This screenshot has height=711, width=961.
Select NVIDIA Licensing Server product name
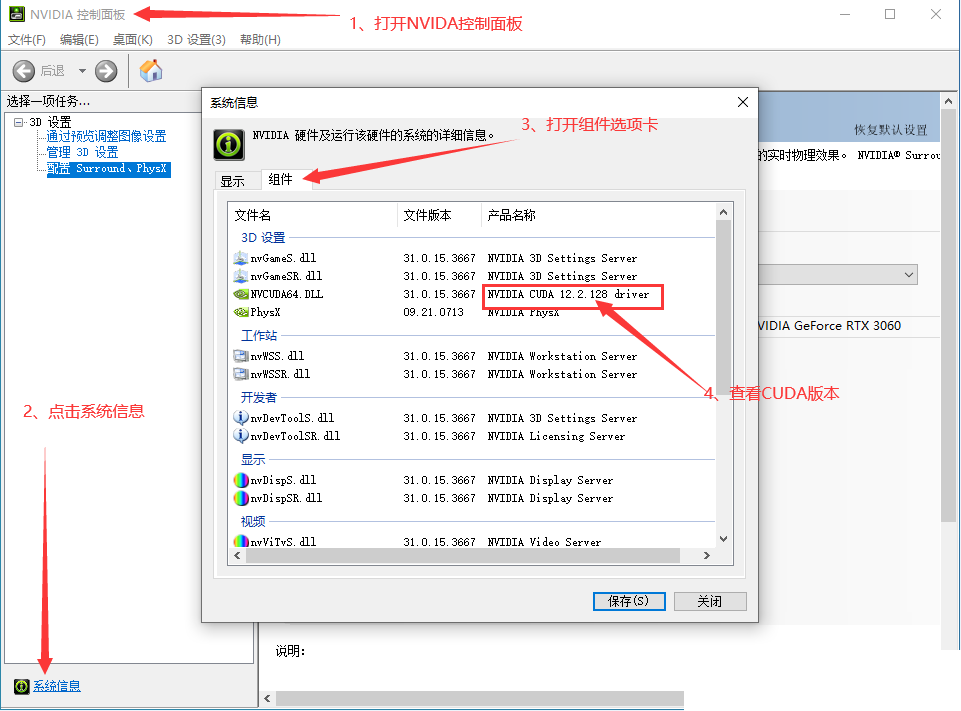pyautogui.click(x=556, y=436)
